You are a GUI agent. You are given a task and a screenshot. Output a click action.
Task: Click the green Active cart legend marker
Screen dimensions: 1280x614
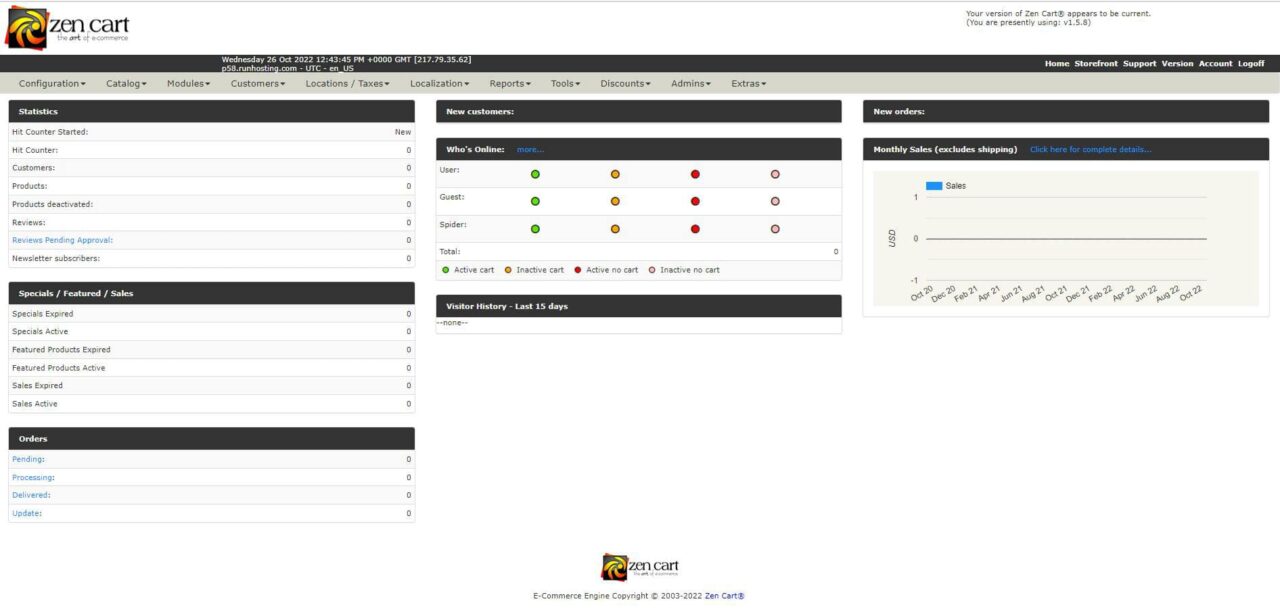pos(445,269)
